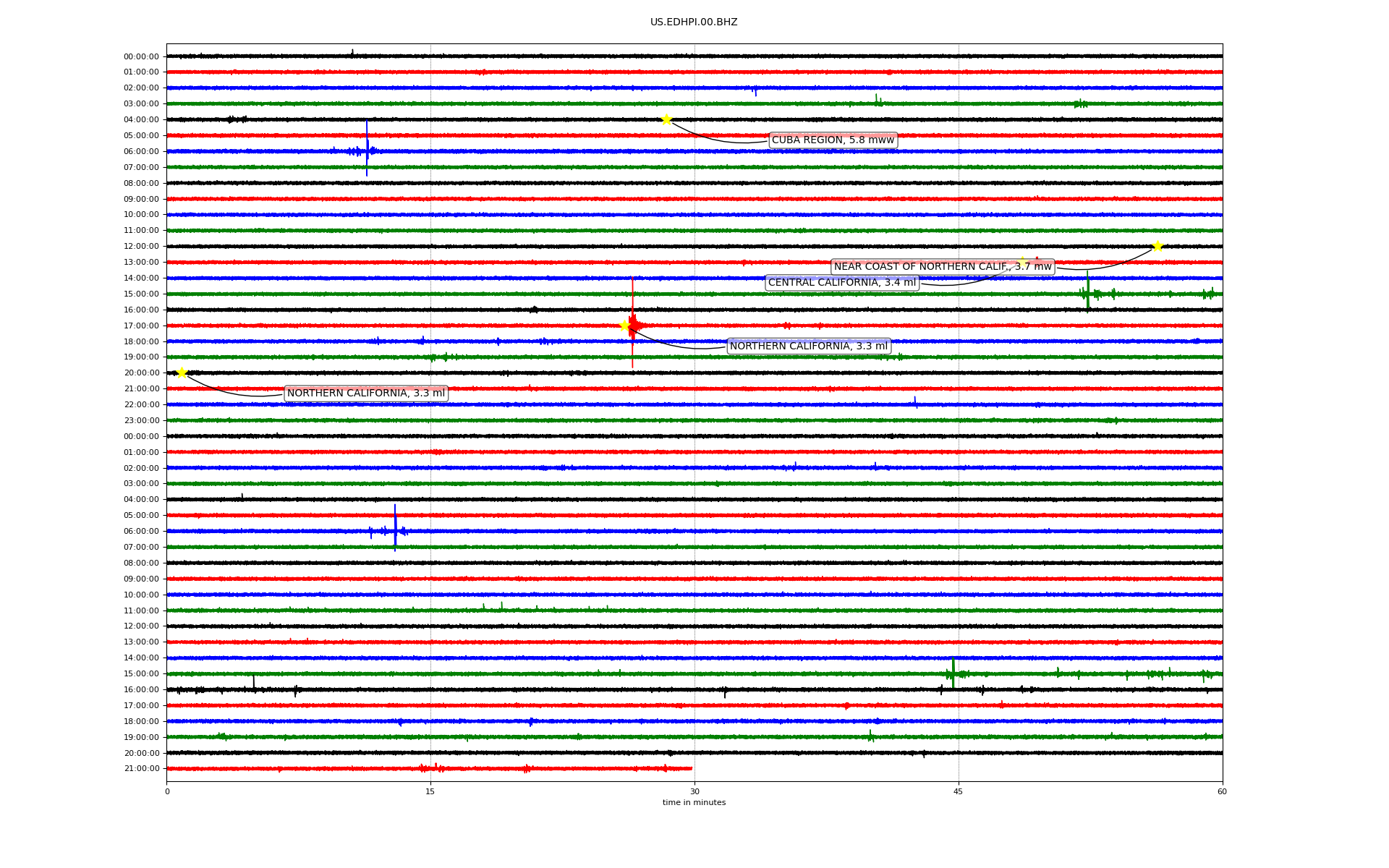Click the end of the partial red bottom trace
The height and width of the screenshot is (868, 1389).
692,768
